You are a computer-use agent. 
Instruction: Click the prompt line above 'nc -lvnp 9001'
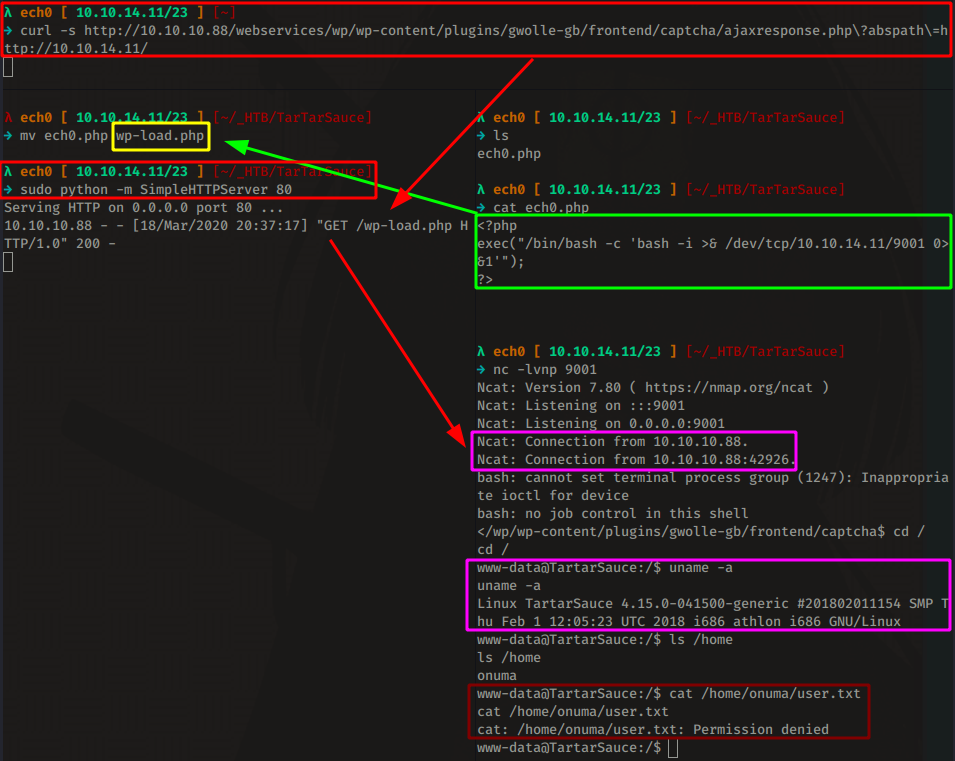pos(661,352)
